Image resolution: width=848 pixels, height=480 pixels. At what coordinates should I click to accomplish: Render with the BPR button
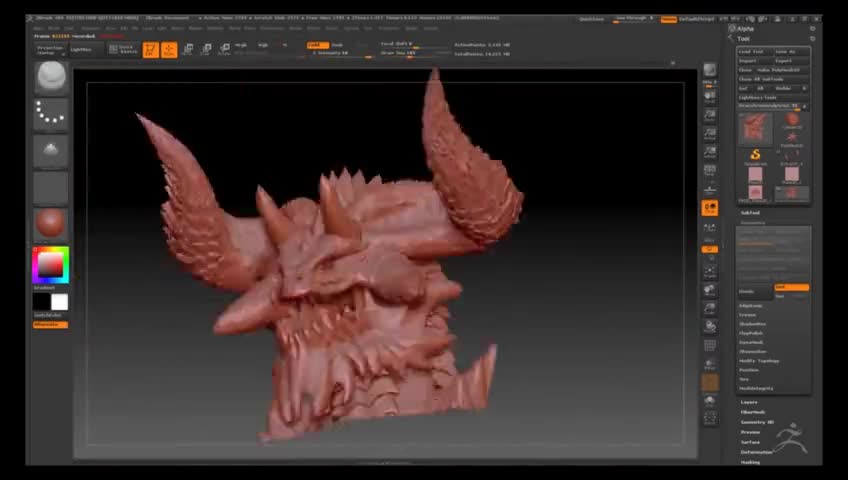[710, 70]
